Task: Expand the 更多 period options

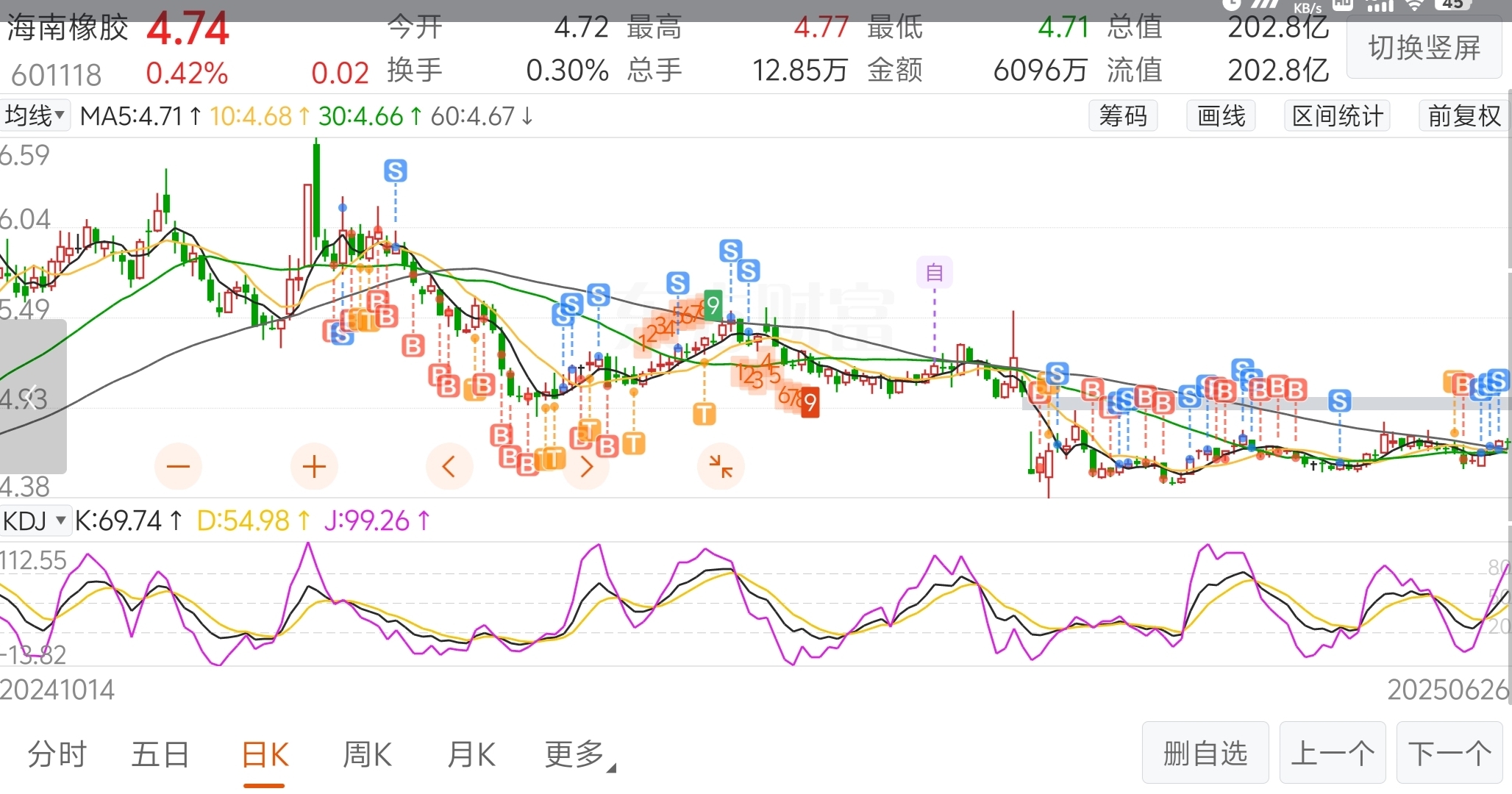Action: pos(580,754)
